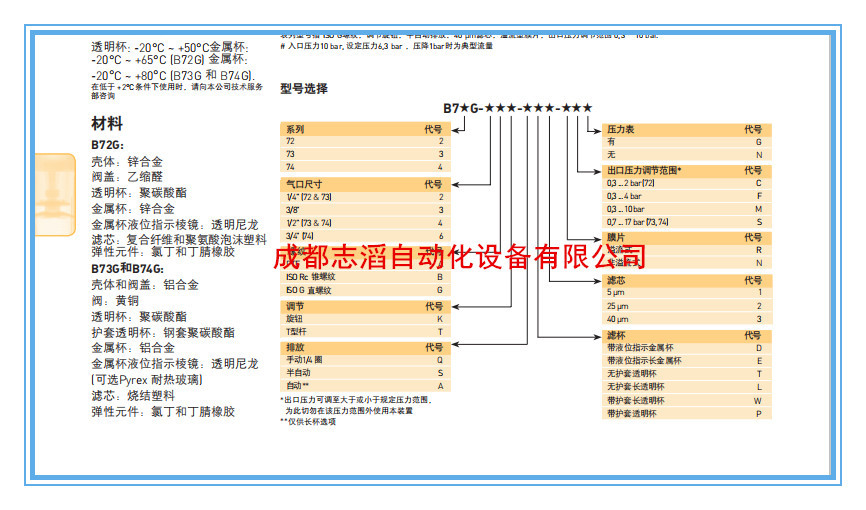
Task: Click thread row 'ISO G 直螺纹'
Action: pos(365,290)
